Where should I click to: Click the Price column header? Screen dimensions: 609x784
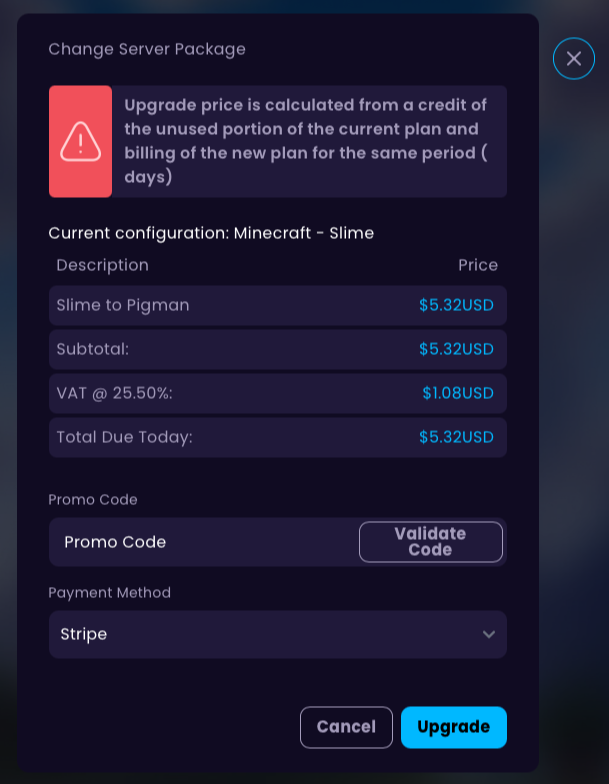point(478,265)
